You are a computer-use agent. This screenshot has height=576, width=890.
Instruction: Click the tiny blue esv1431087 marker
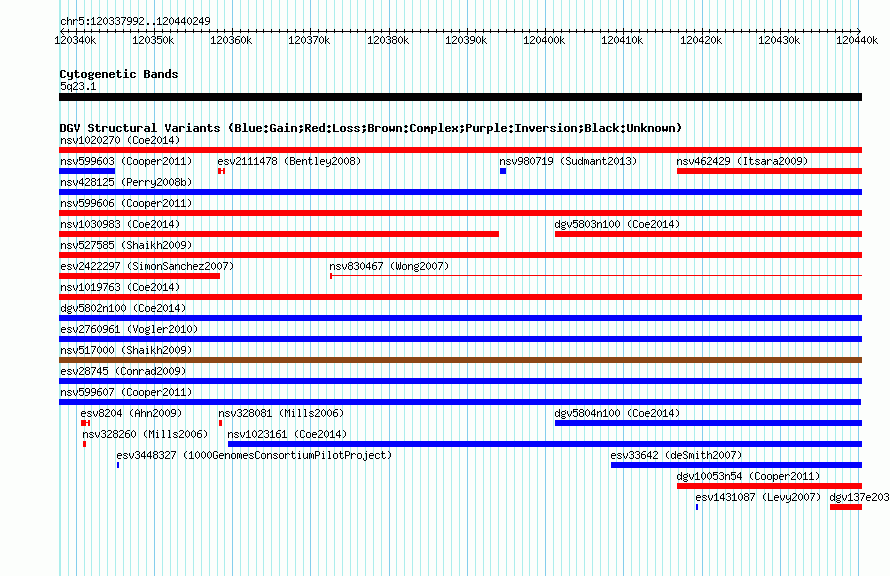697,507
